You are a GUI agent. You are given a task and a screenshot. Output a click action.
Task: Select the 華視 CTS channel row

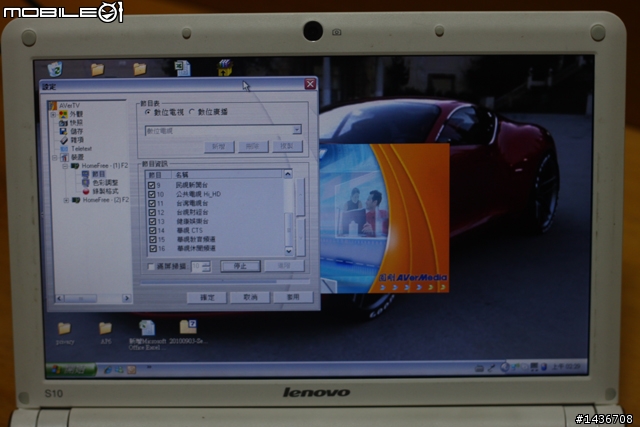[215, 230]
